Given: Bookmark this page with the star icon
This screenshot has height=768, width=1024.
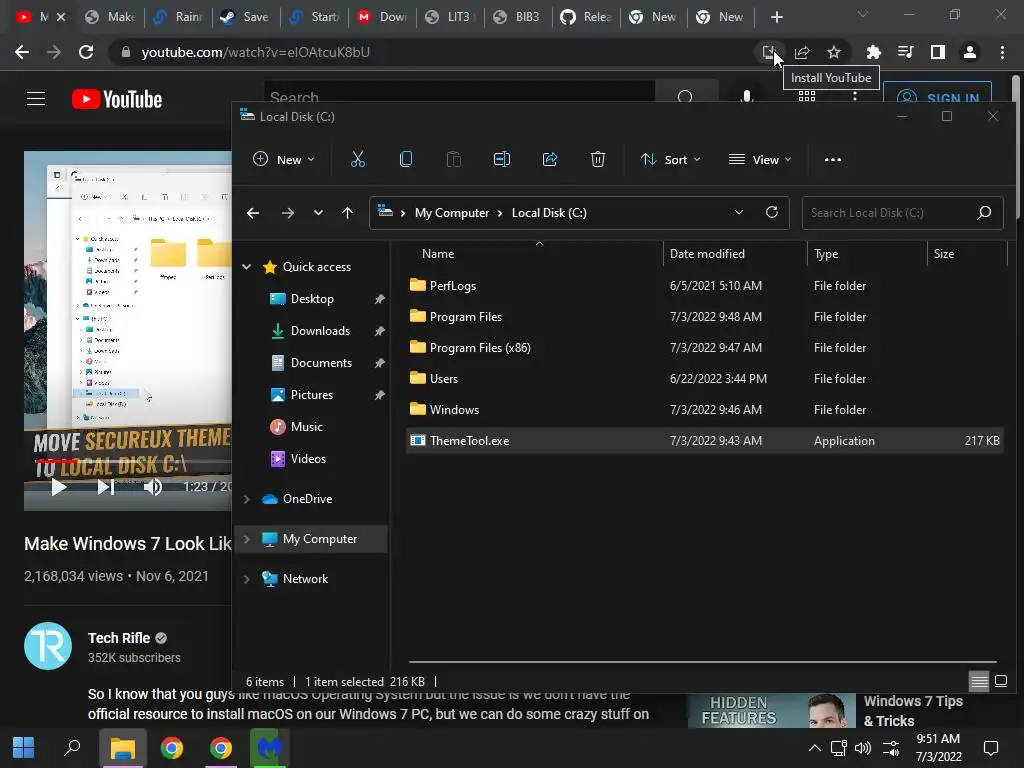Looking at the screenshot, I should pyautogui.click(x=834, y=52).
